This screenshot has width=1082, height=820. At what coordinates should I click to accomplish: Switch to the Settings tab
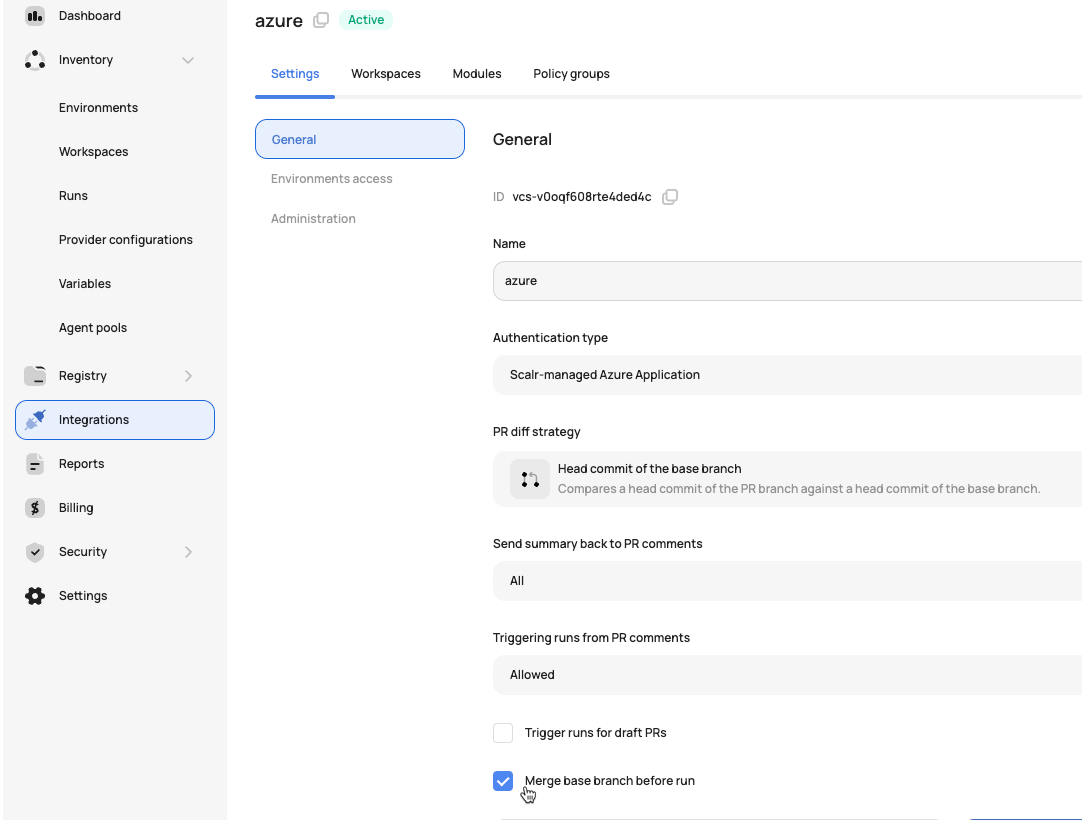[295, 74]
